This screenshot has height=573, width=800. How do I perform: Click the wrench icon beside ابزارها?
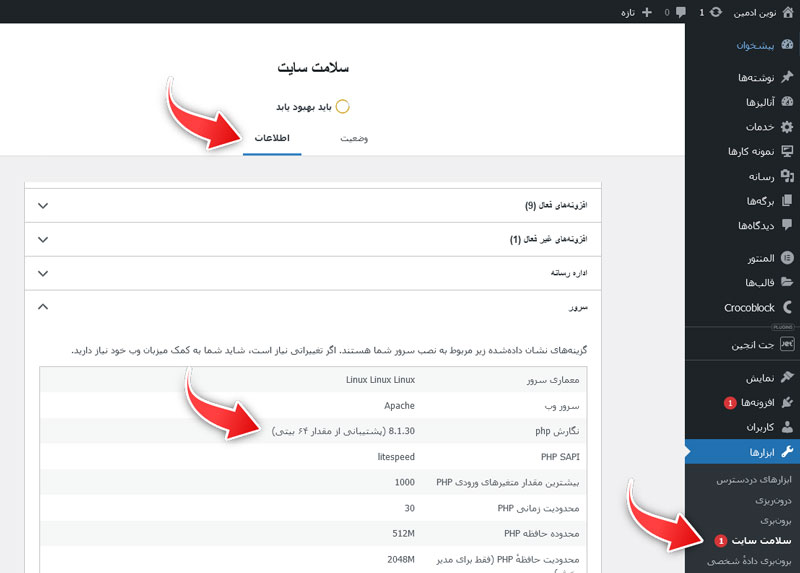click(x=787, y=452)
